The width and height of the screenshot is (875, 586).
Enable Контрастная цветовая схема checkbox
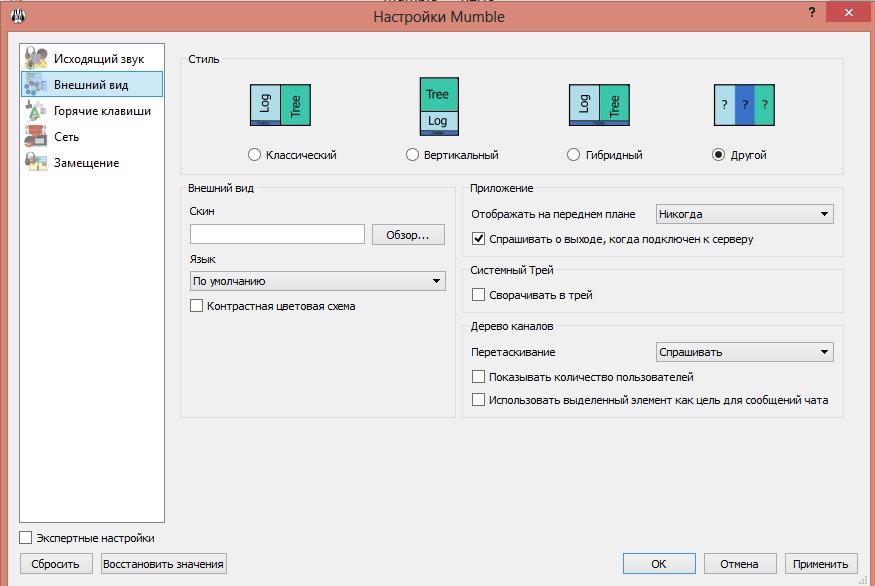tap(196, 306)
